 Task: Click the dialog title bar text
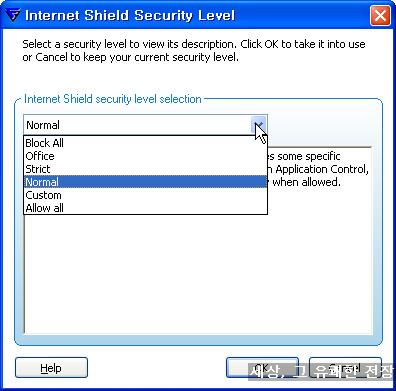click(x=130, y=16)
